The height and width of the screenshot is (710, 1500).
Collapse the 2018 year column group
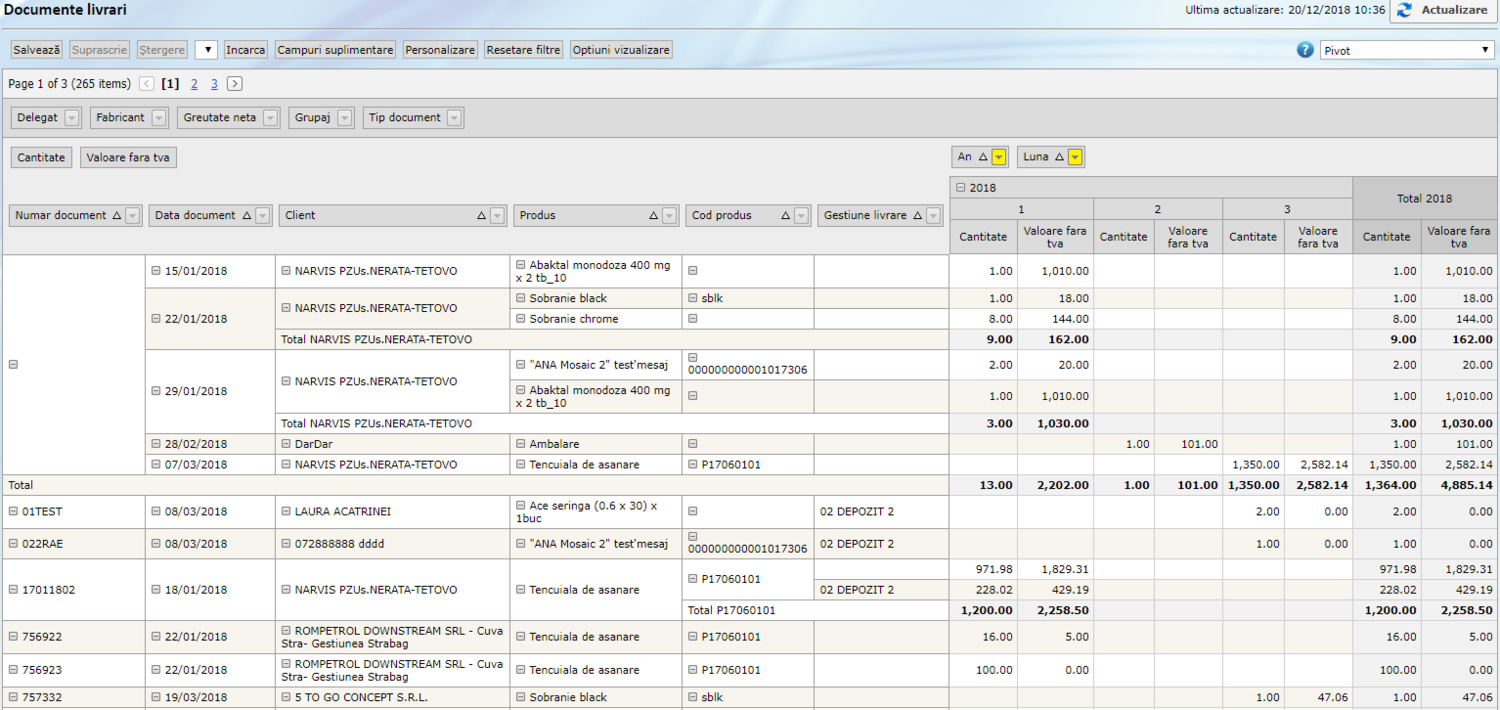coord(960,188)
